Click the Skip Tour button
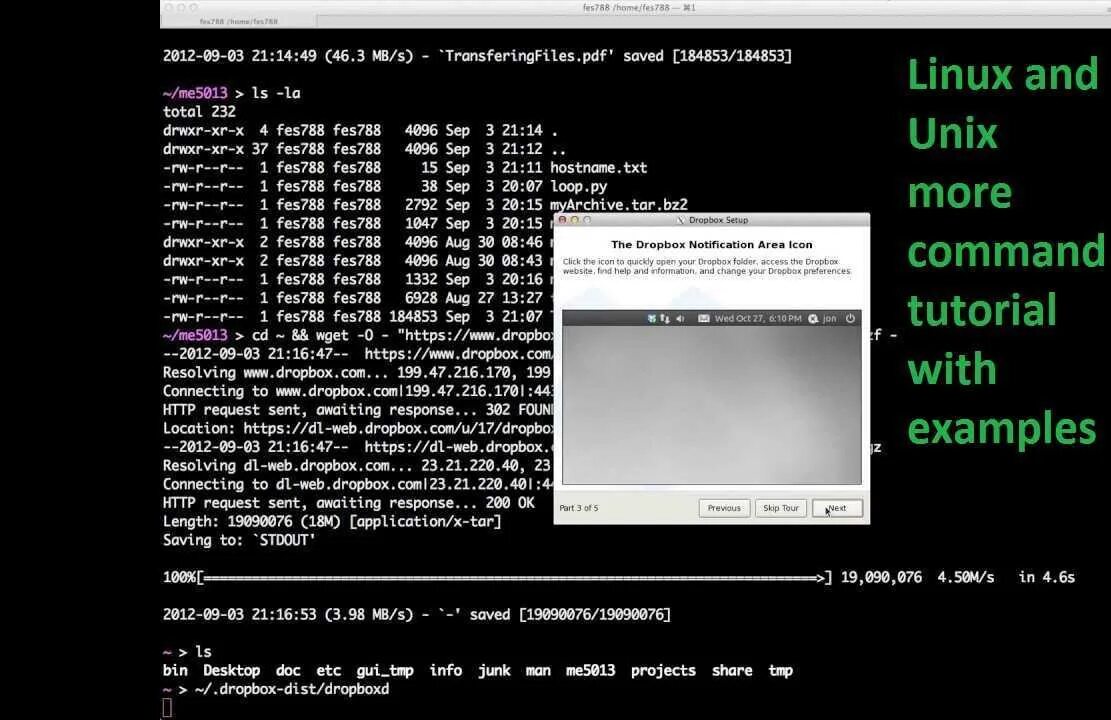 pos(781,508)
